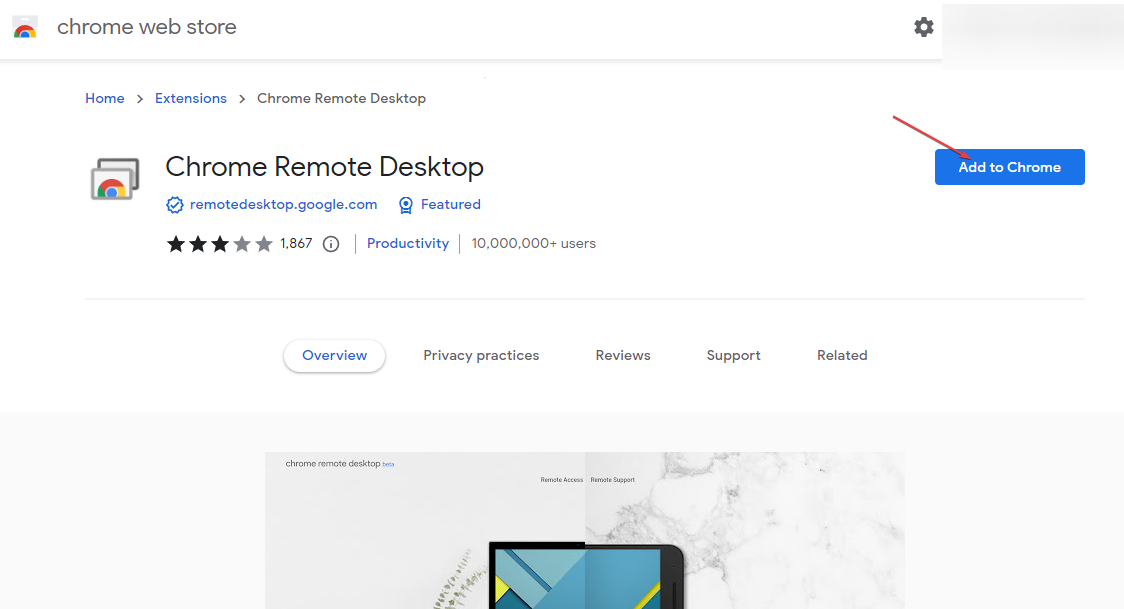Navigate to Home via breadcrumb
The image size is (1124, 609).
pyautogui.click(x=104, y=98)
